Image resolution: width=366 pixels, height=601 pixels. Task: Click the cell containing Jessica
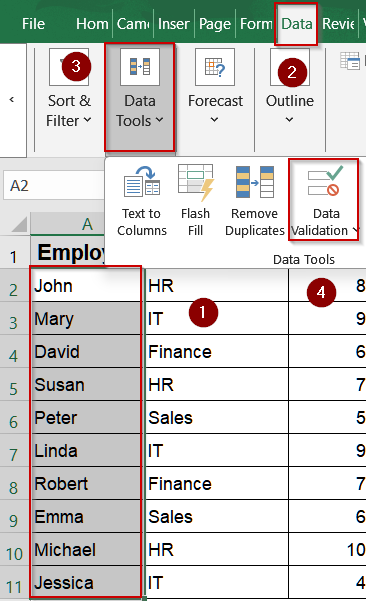point(87,582)
